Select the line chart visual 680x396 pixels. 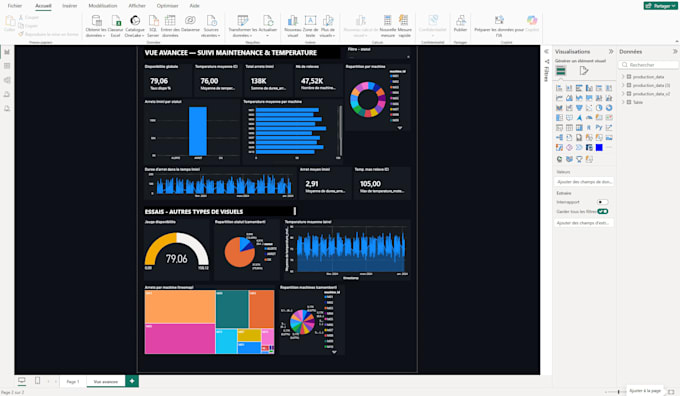559,98
